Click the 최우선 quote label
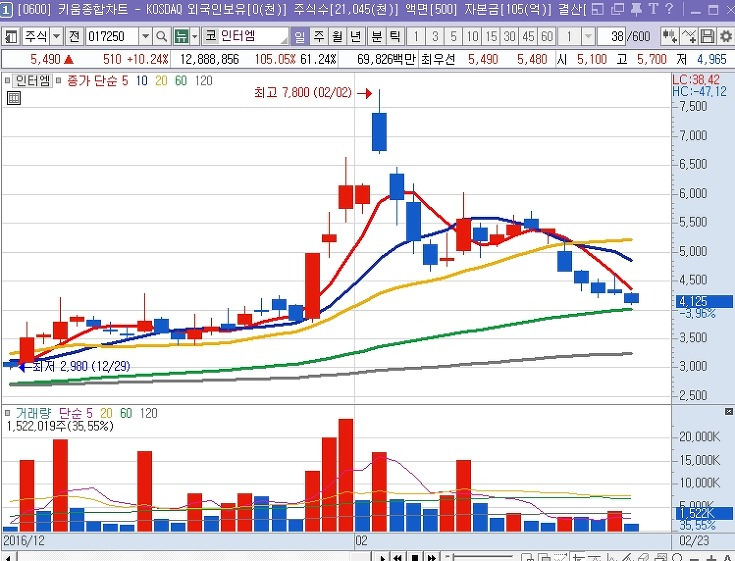Image resolution: width=735 pixels, height=561 pixels. coord(438,59)
